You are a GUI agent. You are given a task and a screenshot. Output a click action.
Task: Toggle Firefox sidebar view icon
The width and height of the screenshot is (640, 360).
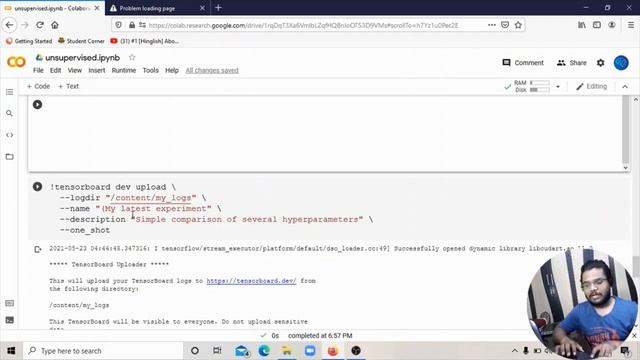pos(597,25)
